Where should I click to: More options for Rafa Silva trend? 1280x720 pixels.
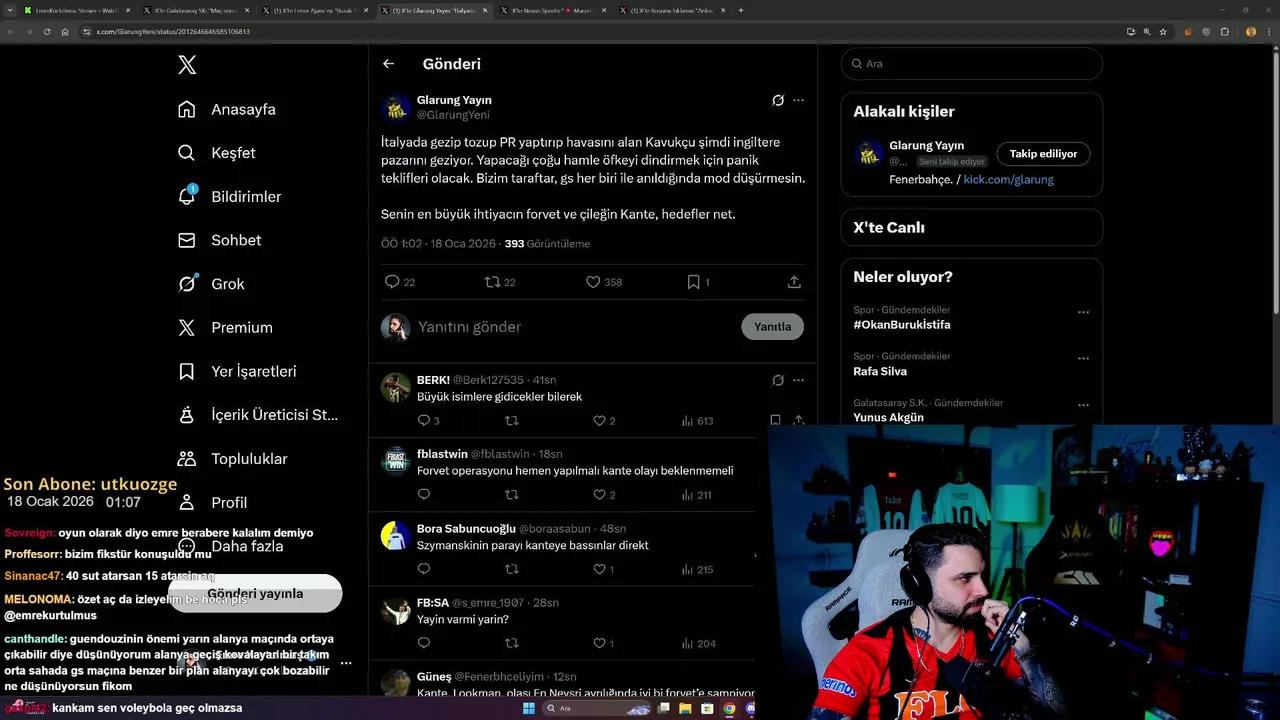1083,358
